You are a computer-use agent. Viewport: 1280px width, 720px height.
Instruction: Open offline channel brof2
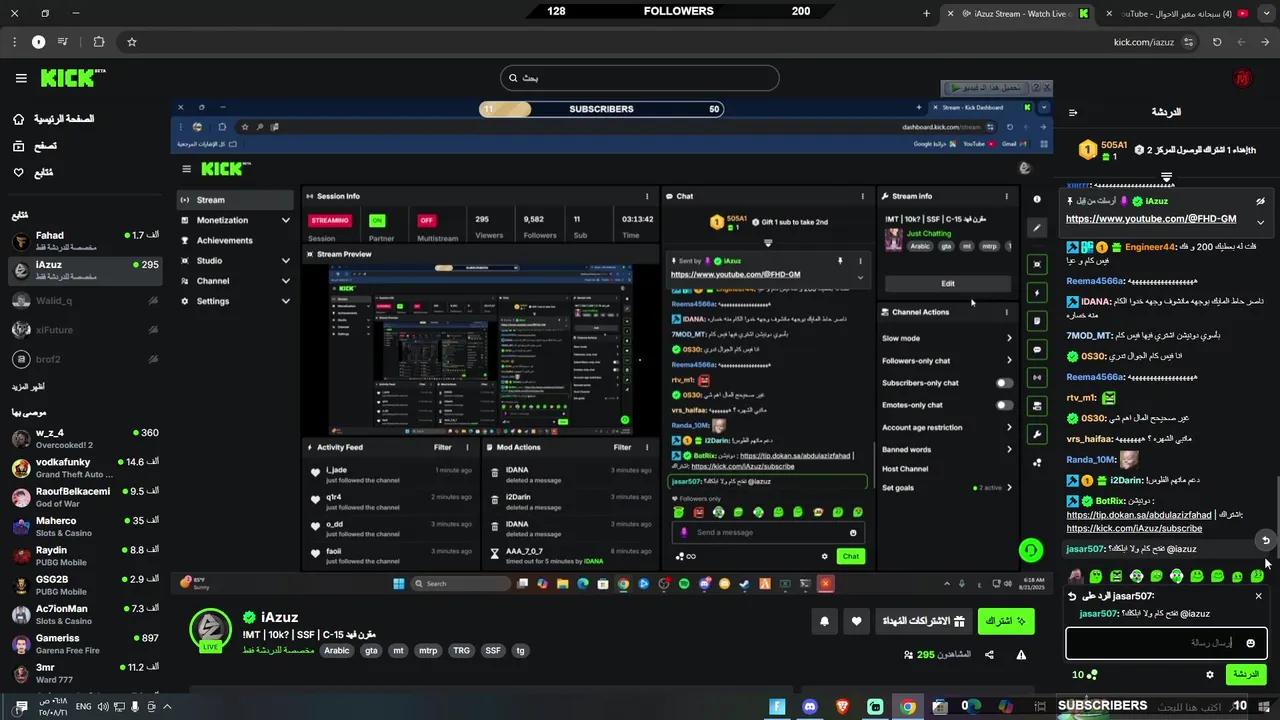coord(85,359)
